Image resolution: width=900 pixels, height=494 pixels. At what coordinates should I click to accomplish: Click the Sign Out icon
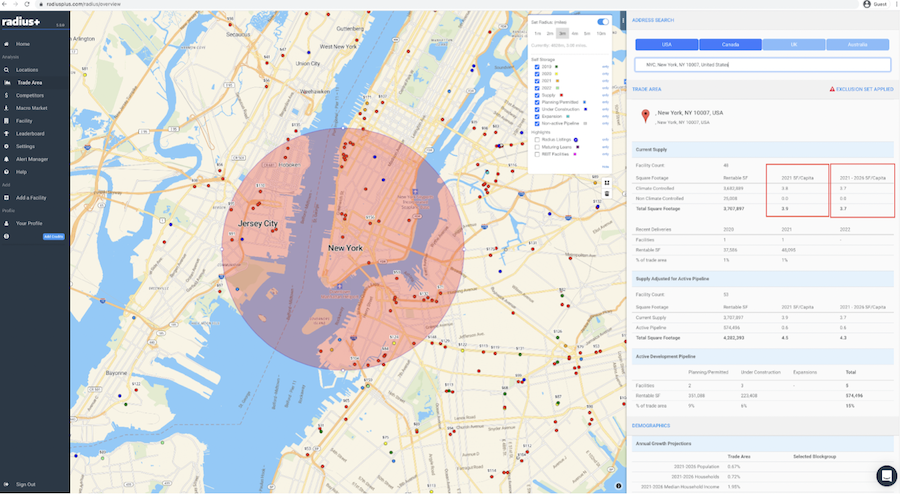coord(6,484)
